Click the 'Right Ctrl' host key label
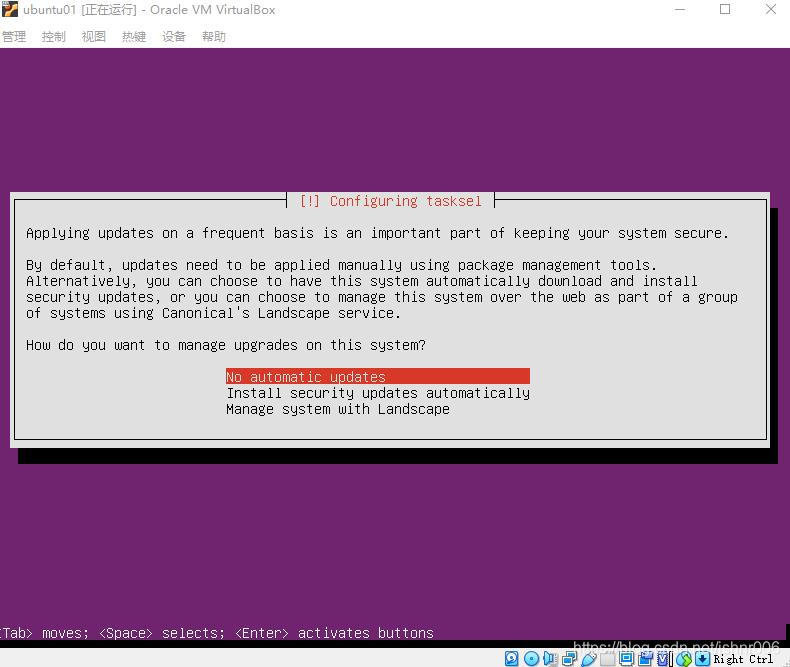The width and height of the screenshot is (790, 667). [x=743, y=659]
